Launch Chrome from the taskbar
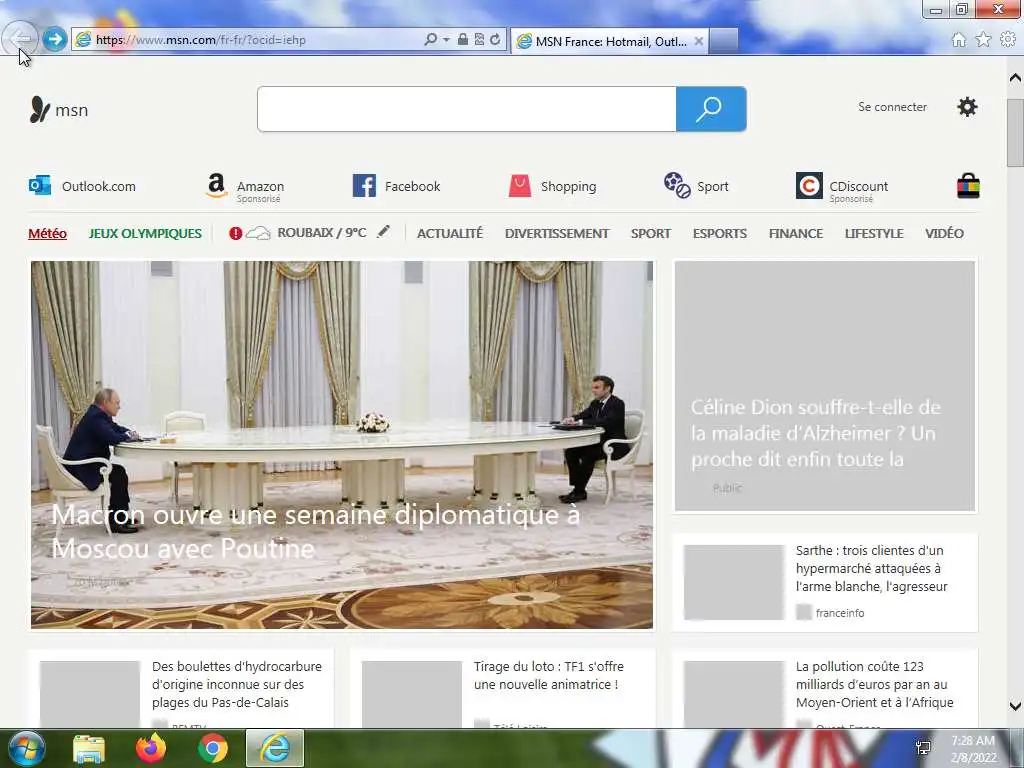 [x=213, y=748]
